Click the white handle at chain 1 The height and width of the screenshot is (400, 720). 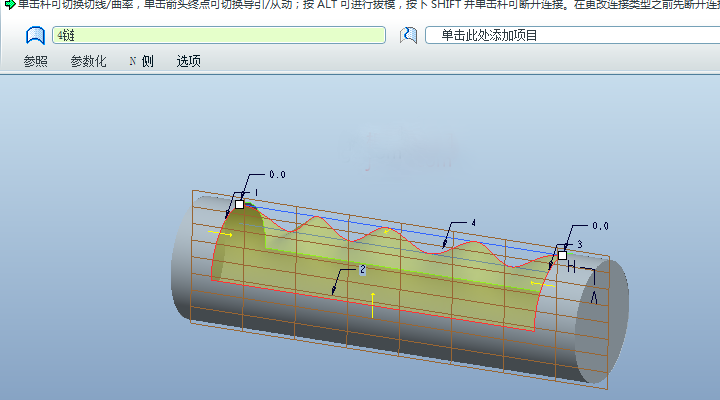click(x=239, y=204)
